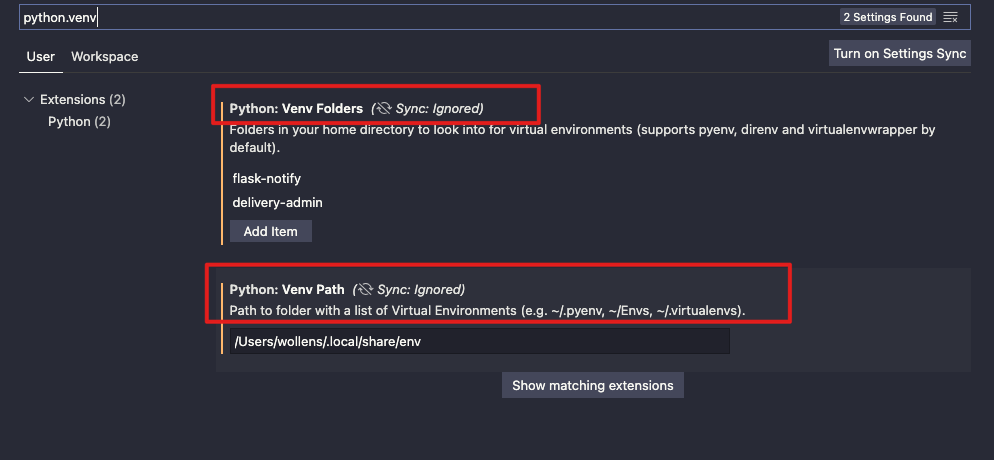994x460 pixels.
Task: Open the Workspace settings tab
Action: (104, 56)
